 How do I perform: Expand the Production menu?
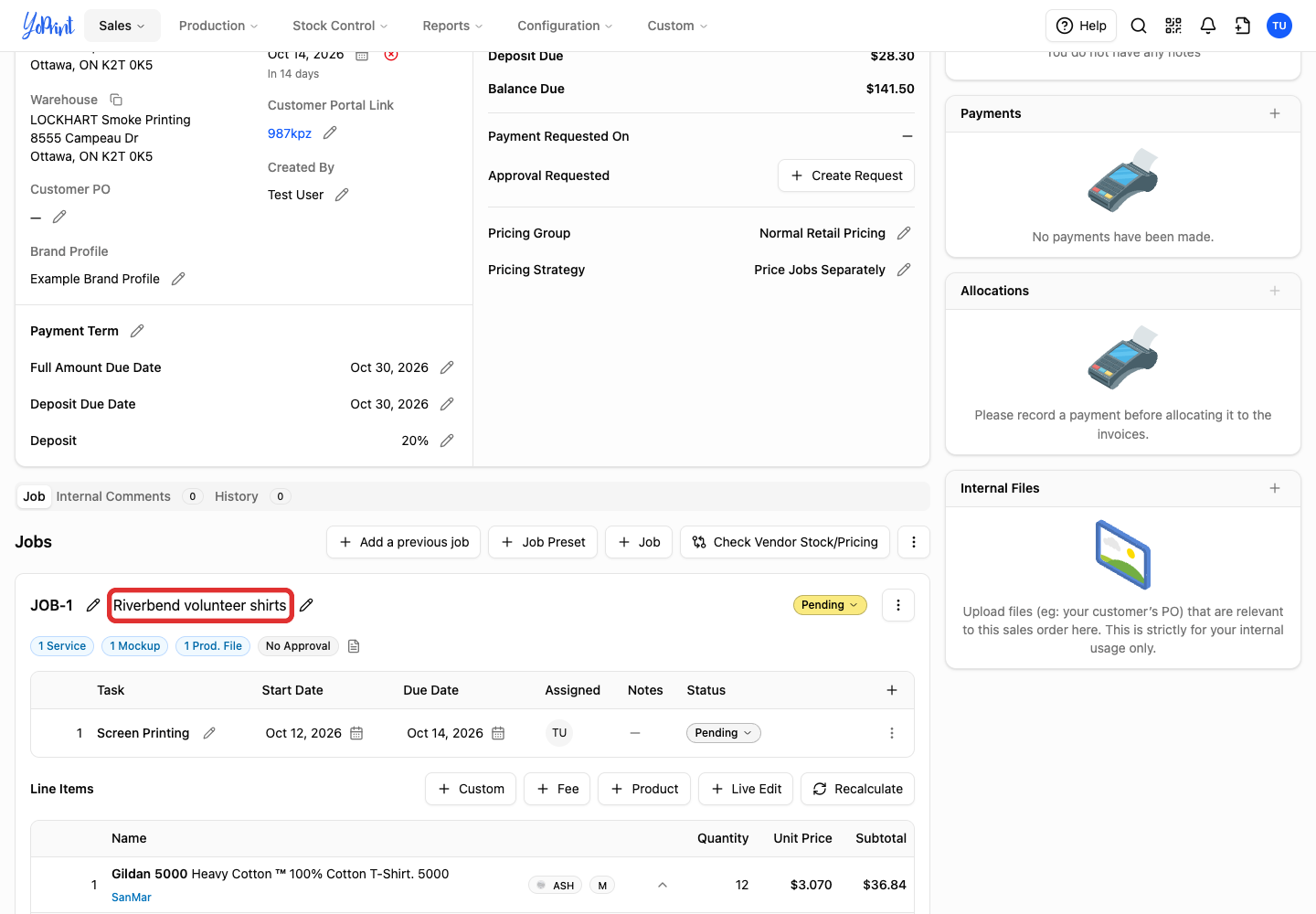218,26
